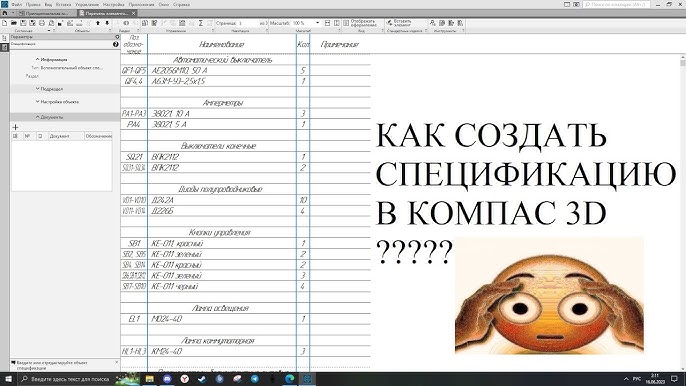Click cell МО24-40 in the table
686x386 pixels.
[x=222, y=319]
